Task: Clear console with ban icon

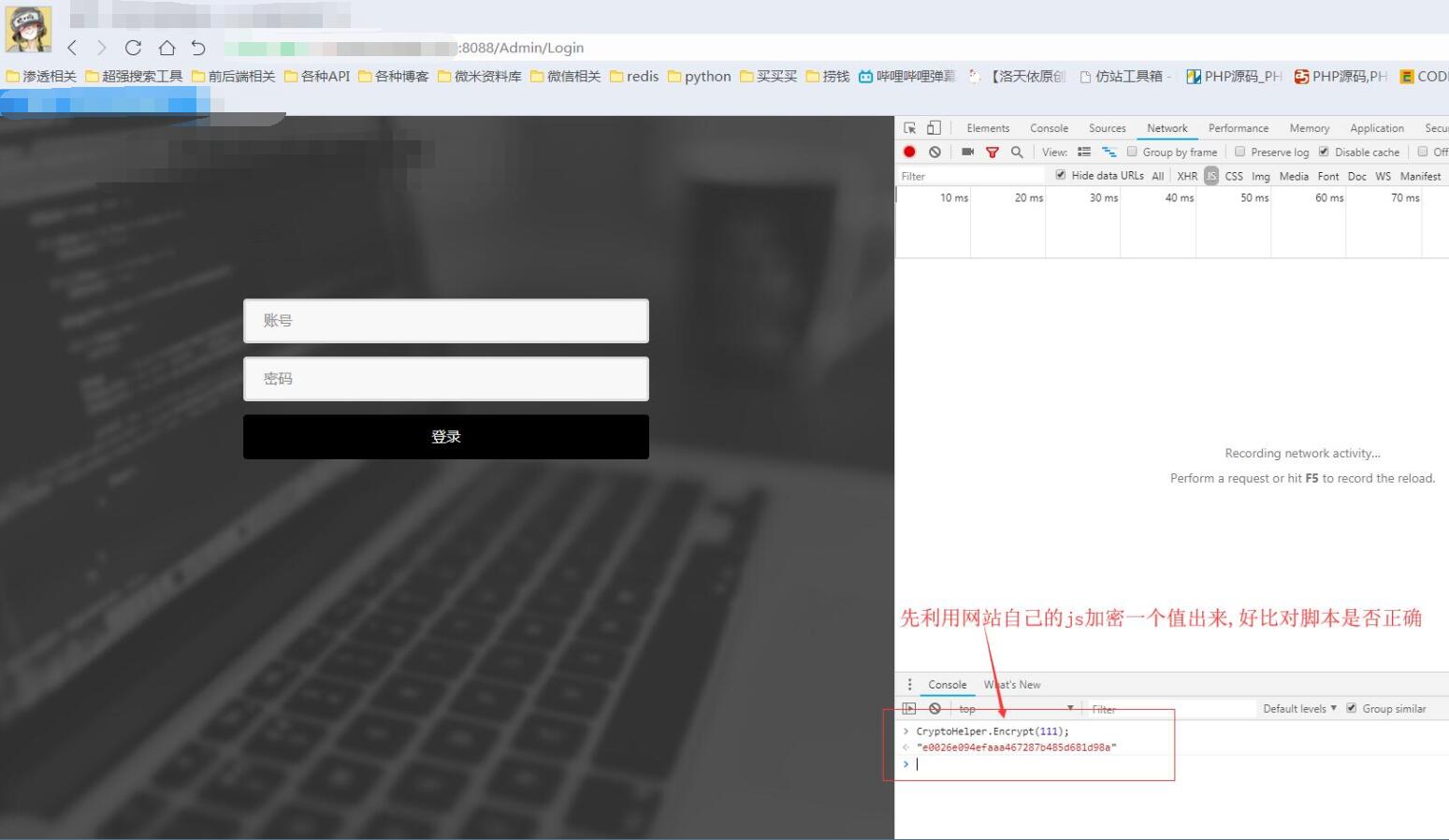Action: click(935, 709)
